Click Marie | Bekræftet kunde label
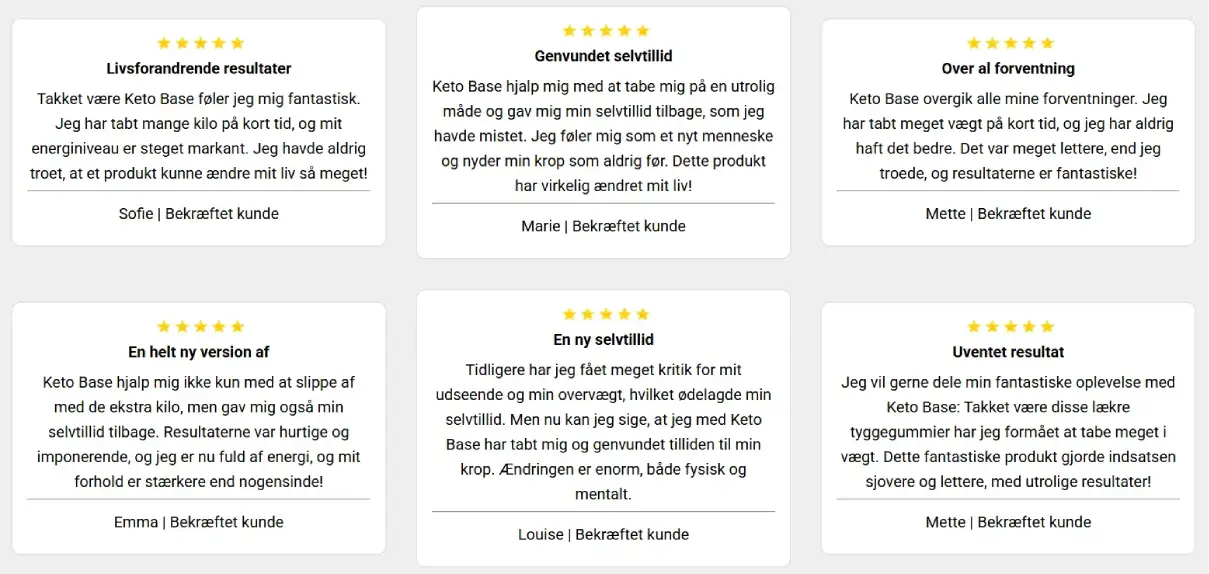 (x=604, y=226)
